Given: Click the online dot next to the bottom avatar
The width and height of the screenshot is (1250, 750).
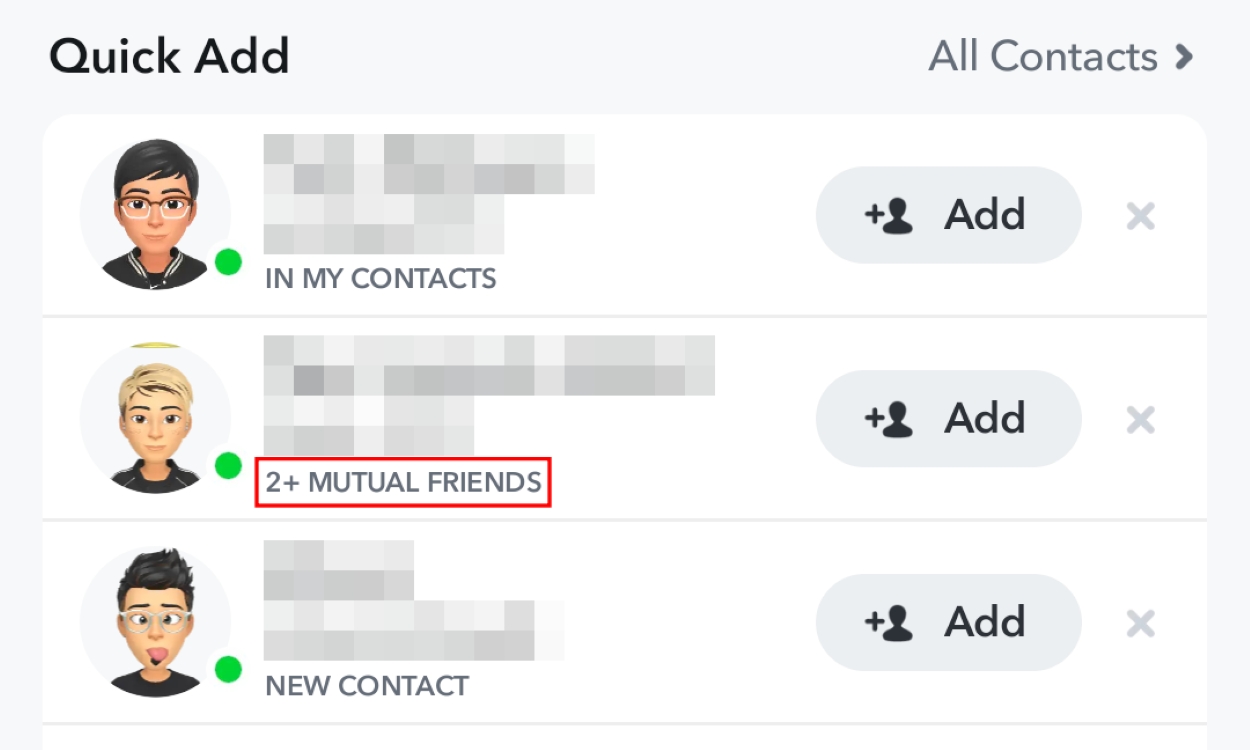Looking at the screenshot, I should 228,668.
